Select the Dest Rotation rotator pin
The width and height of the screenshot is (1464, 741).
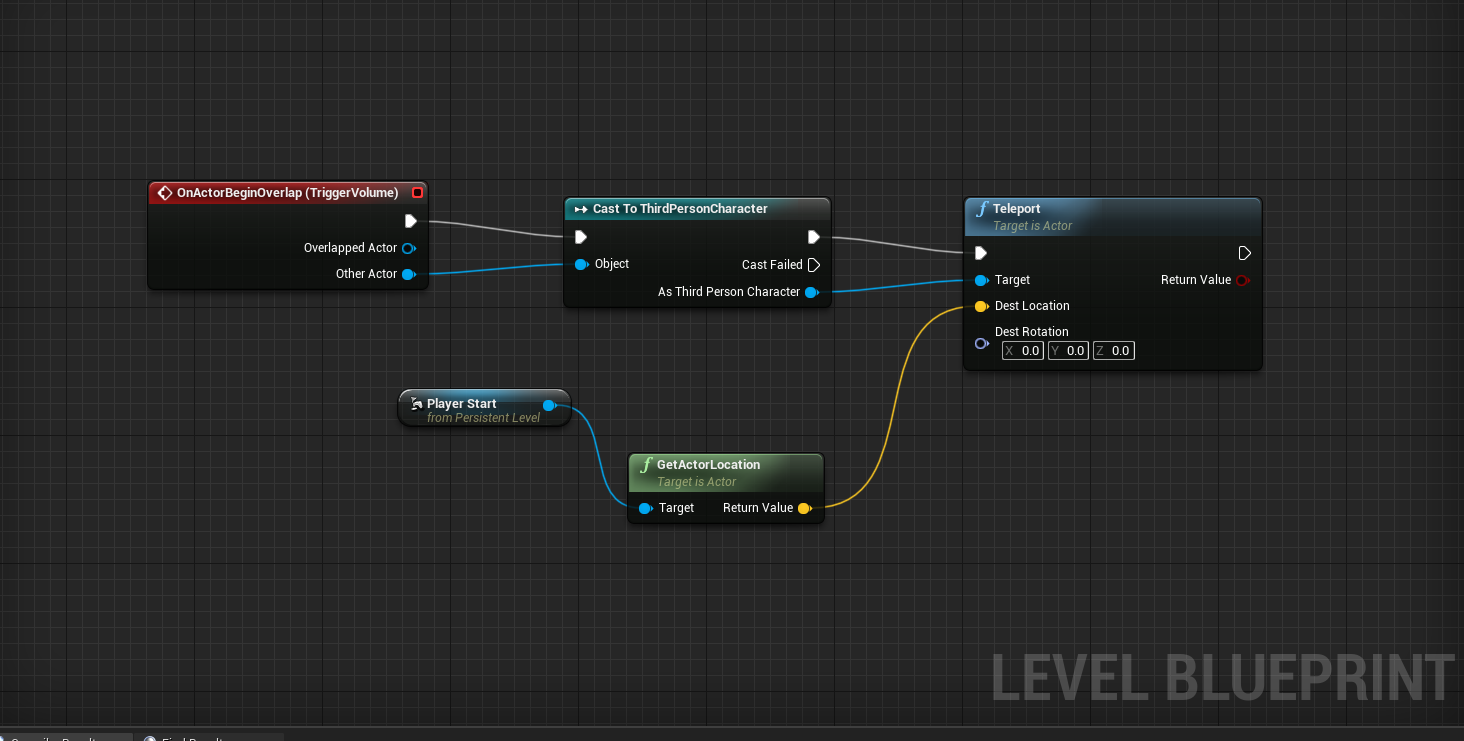(x=981, y=343)
